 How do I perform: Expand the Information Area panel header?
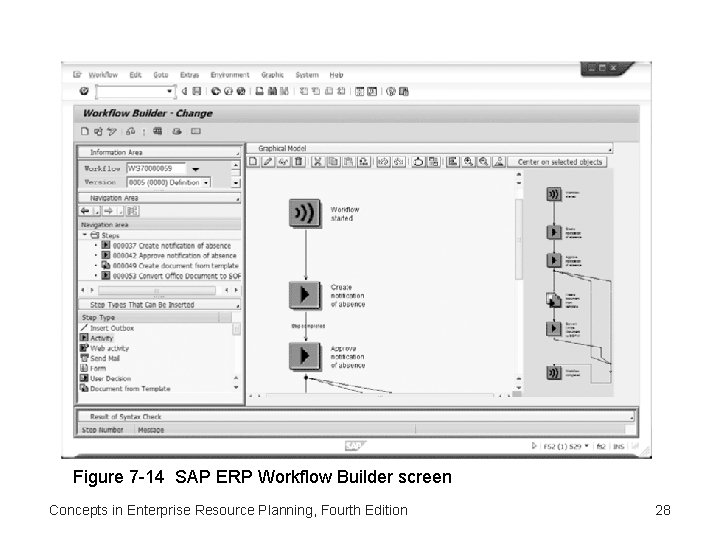(159, 152)
